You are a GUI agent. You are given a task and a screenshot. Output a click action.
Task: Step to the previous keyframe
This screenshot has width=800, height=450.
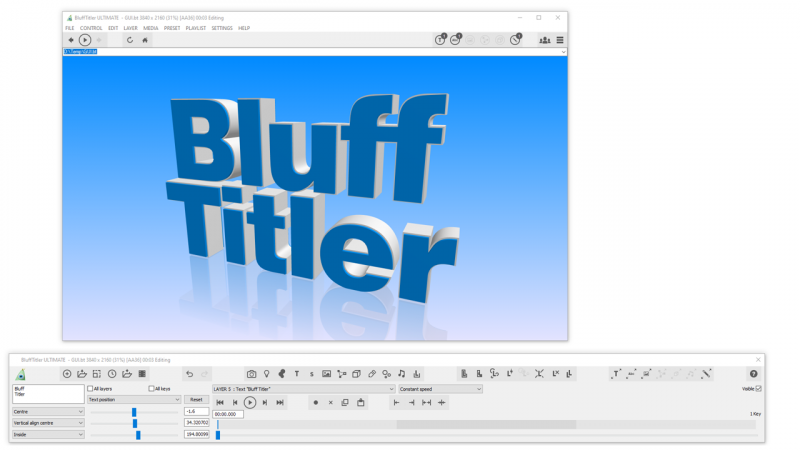coord(235,403)
